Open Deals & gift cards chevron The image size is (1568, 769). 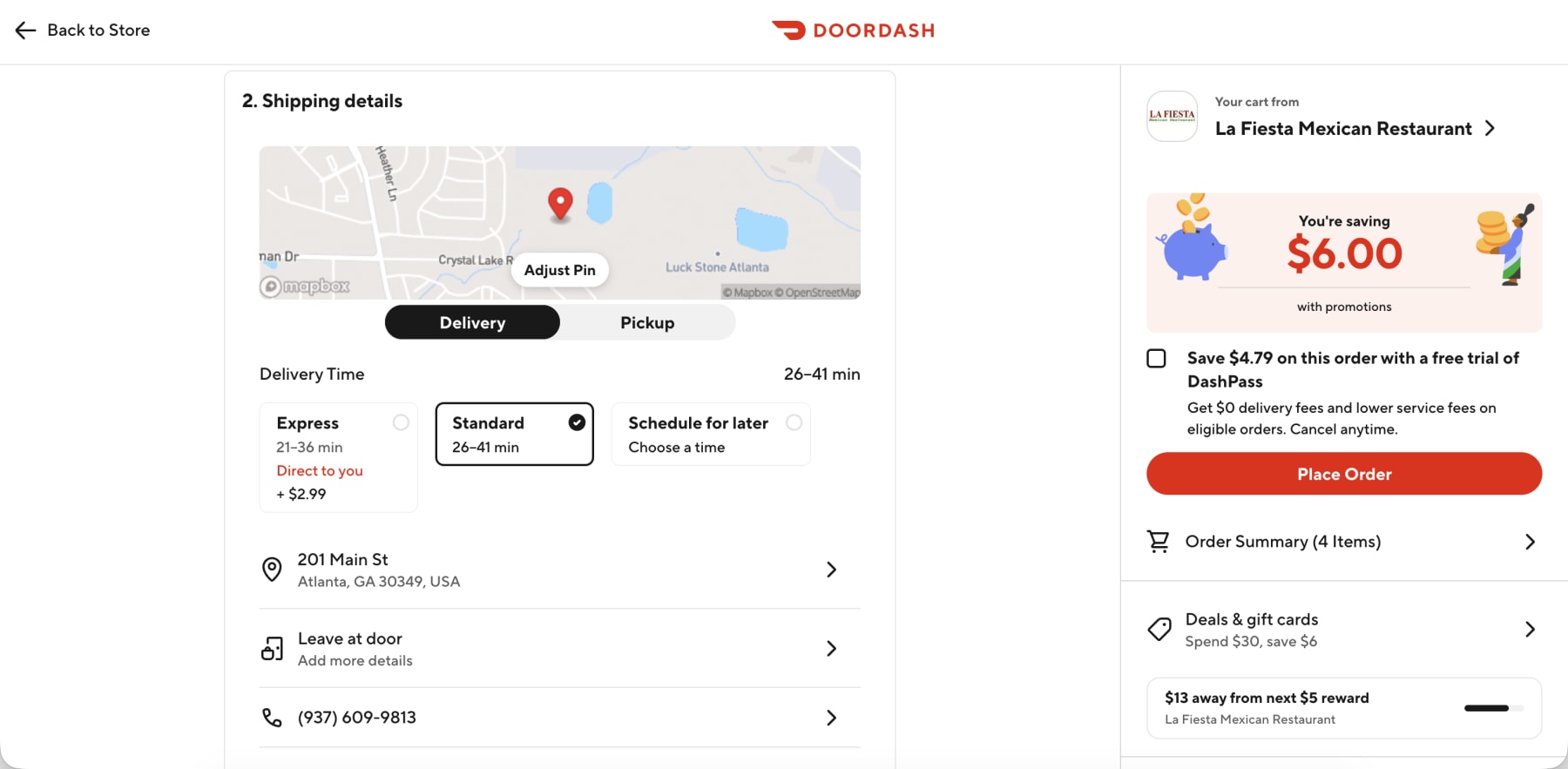click(x=1530, y=630)
